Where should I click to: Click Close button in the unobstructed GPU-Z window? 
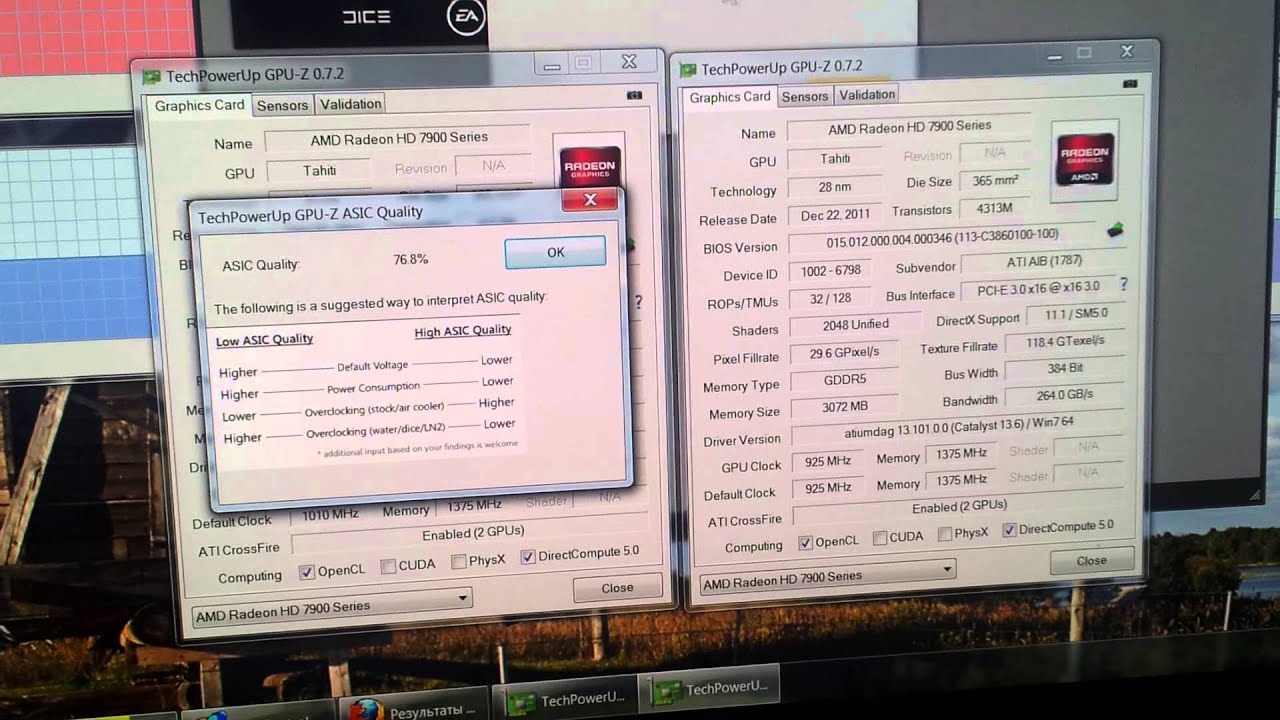(x=1091, y=561)
